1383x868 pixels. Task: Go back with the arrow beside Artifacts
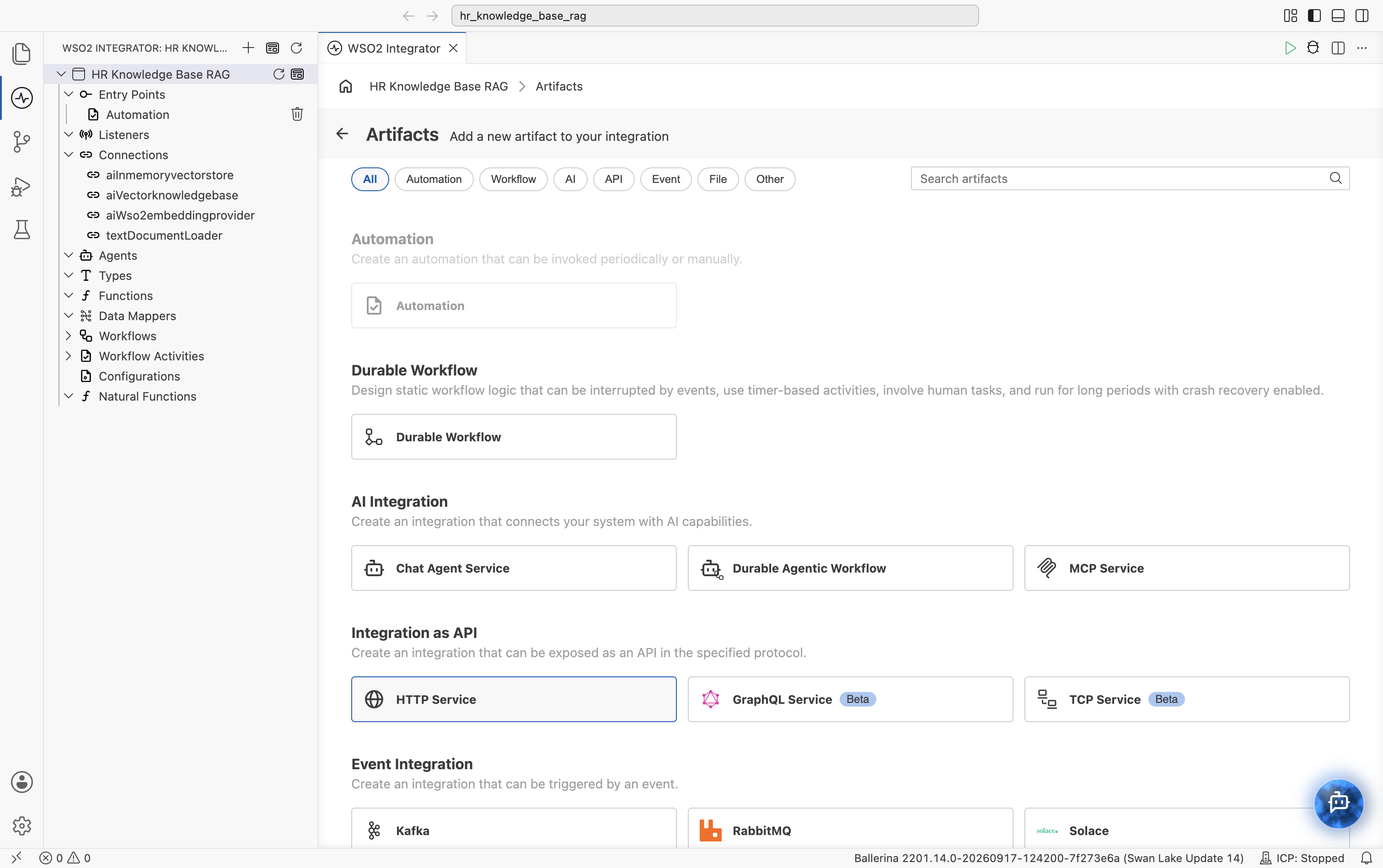(x=342, y=134)
